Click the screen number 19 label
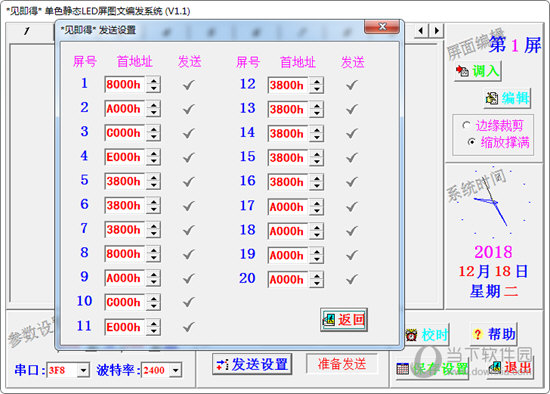550x394 pixels. [247, 254]
